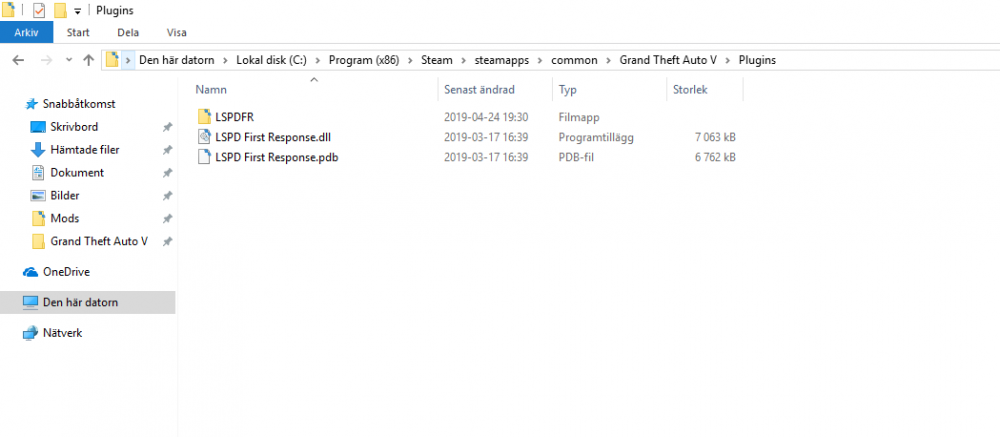Image resolution: width=1000 pixels, height=437 pixels.
Task: Open the recent locations dropdown arrow
Action: 69,60
